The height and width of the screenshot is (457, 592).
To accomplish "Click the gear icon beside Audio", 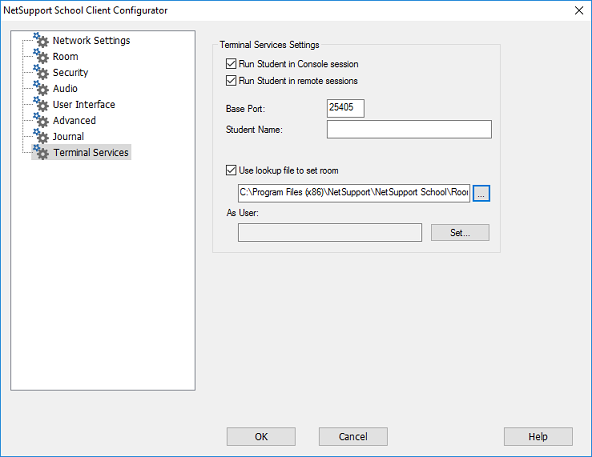I will pyautogui.click(x=41, y=88).
